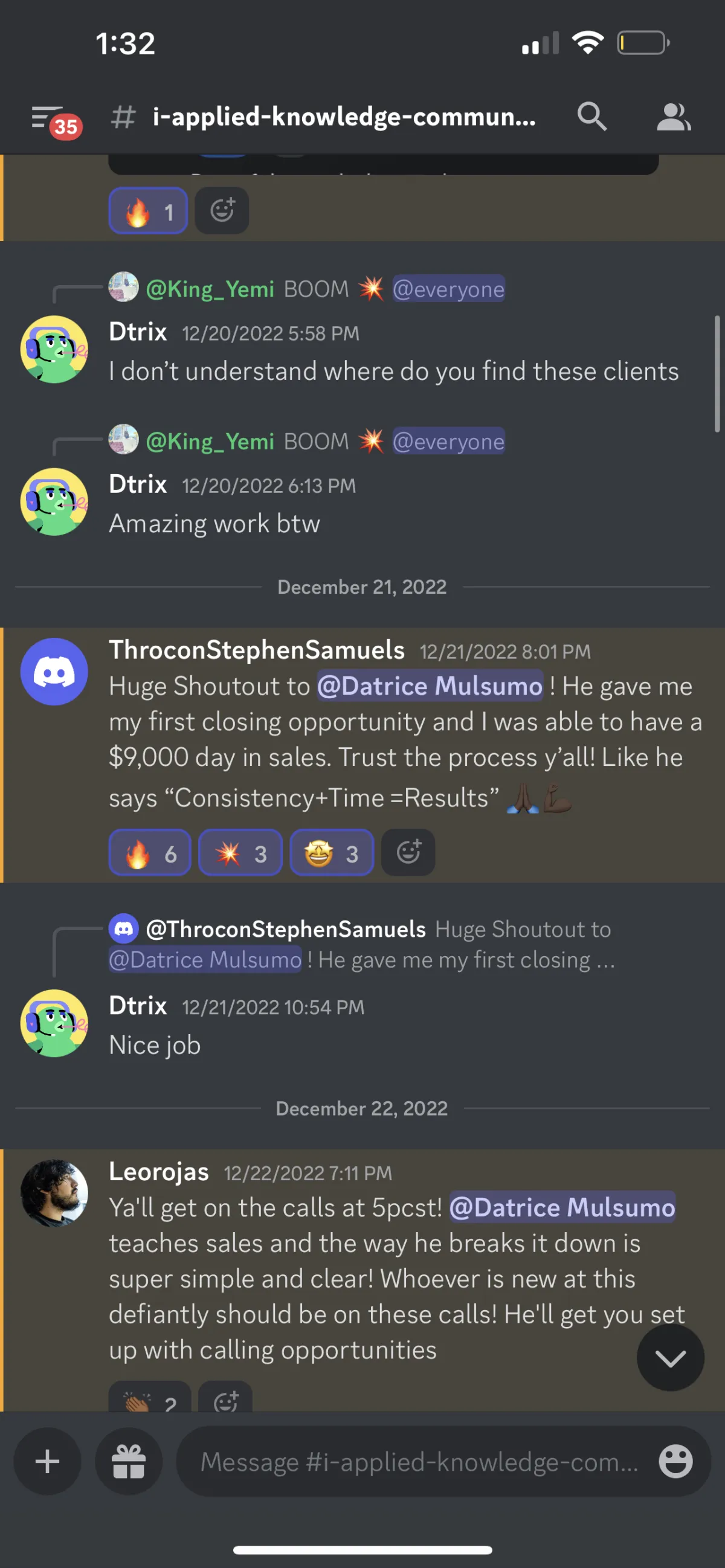Click the chat scrollbar handle
725x1568 pixels.
[x=717, y=374]
